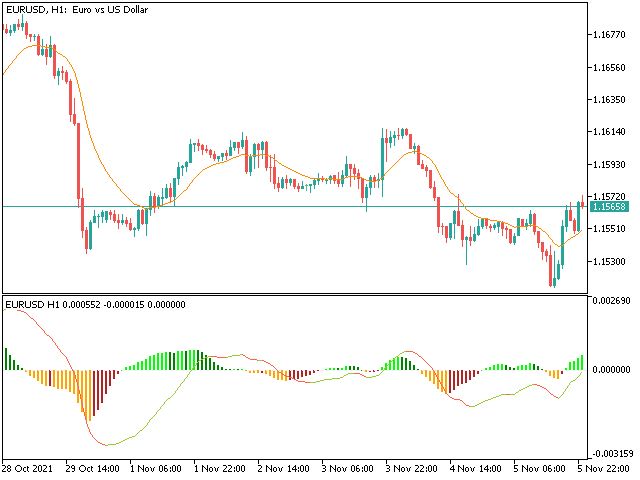Click the 1 Nov 06:00 time marker

pos(157,468)
